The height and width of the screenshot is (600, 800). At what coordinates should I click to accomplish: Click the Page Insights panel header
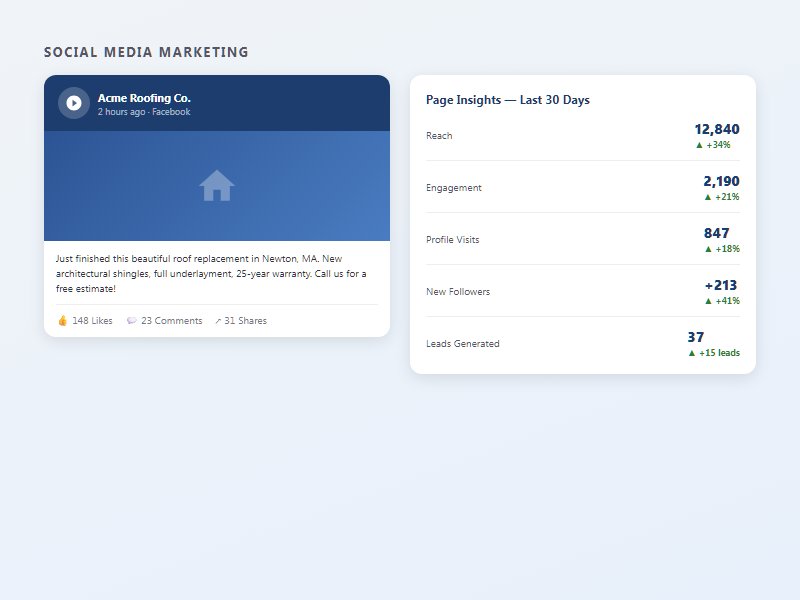(x=507, y=100)
